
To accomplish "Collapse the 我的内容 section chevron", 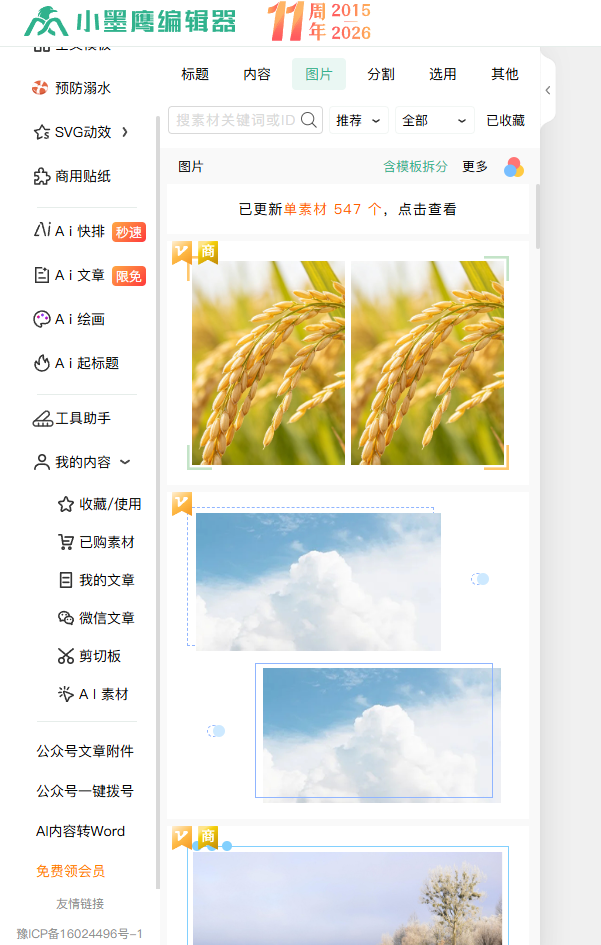I will coord(125,462).
